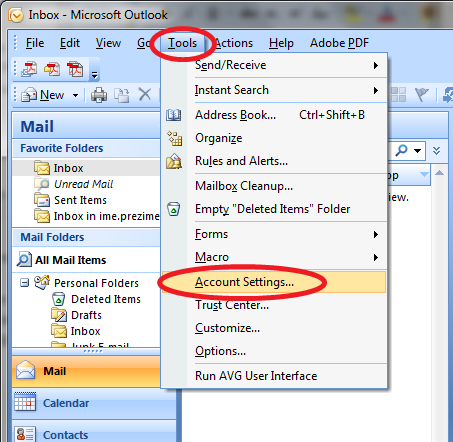Switch to Calendar navigation pane

click(94, 403)
